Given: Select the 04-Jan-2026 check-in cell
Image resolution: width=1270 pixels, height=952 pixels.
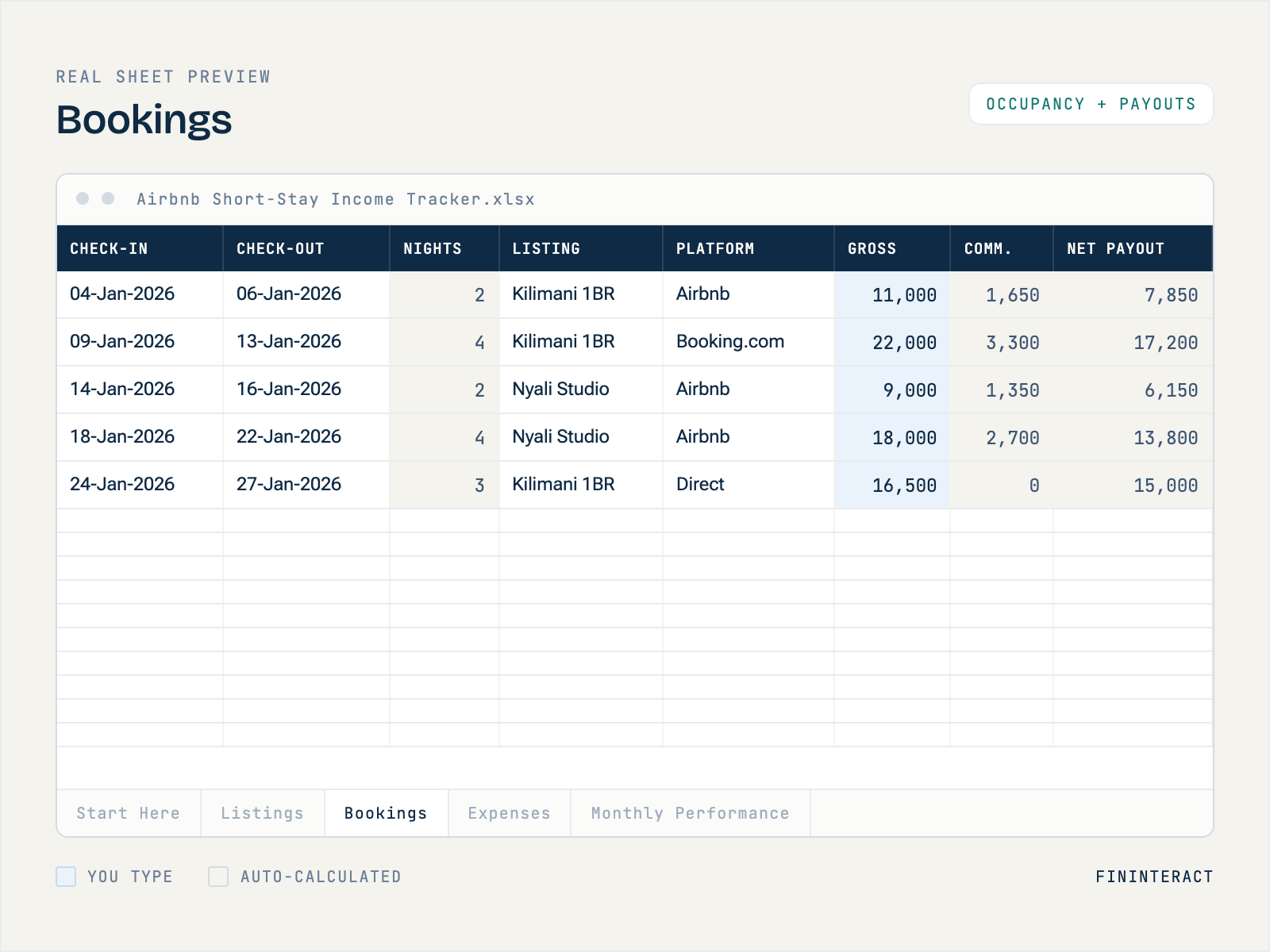Looking at the screenshot, I should click(x=140, y=294).
